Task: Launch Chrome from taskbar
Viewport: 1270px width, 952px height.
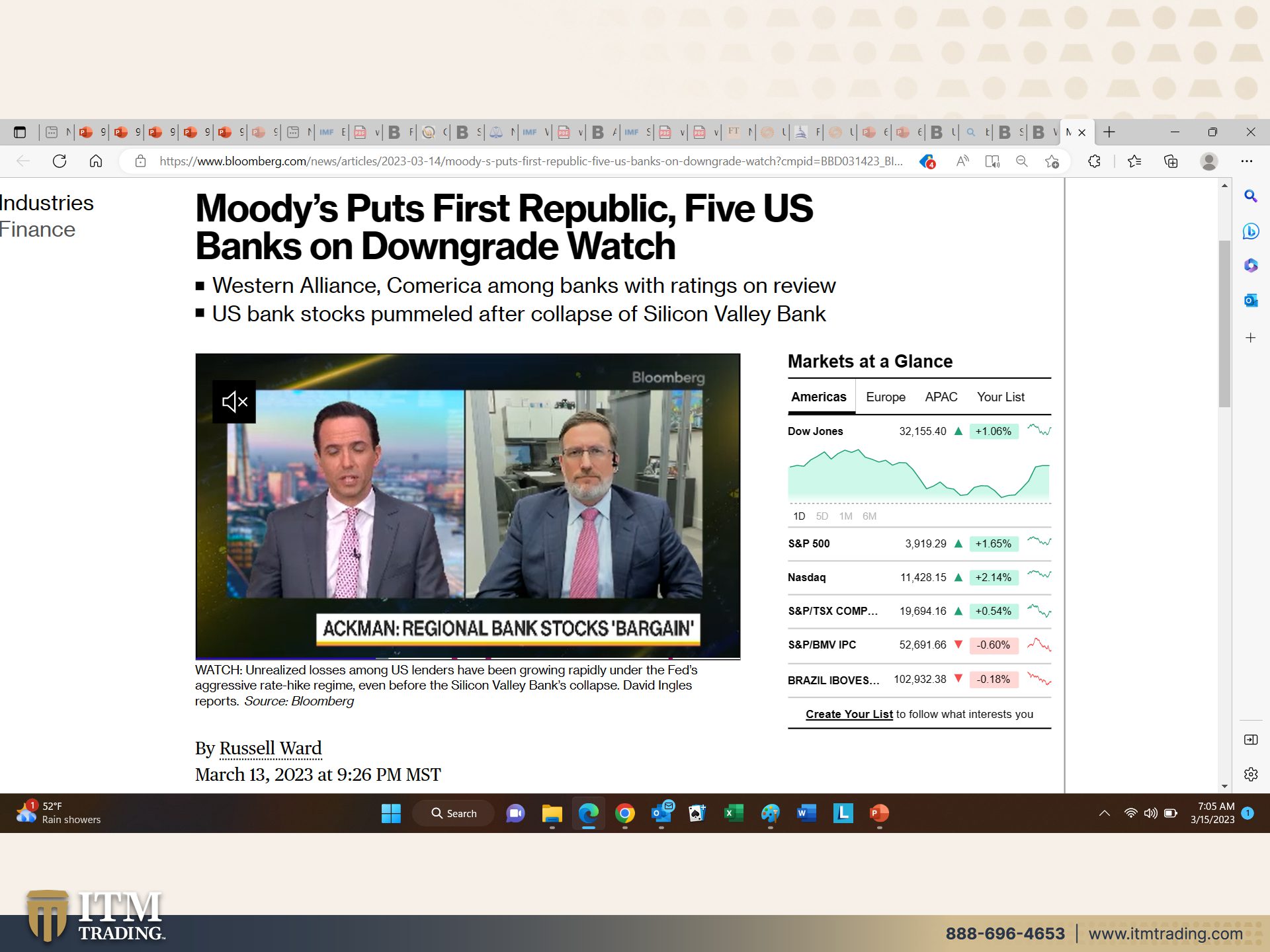Action: pos(624,813)
